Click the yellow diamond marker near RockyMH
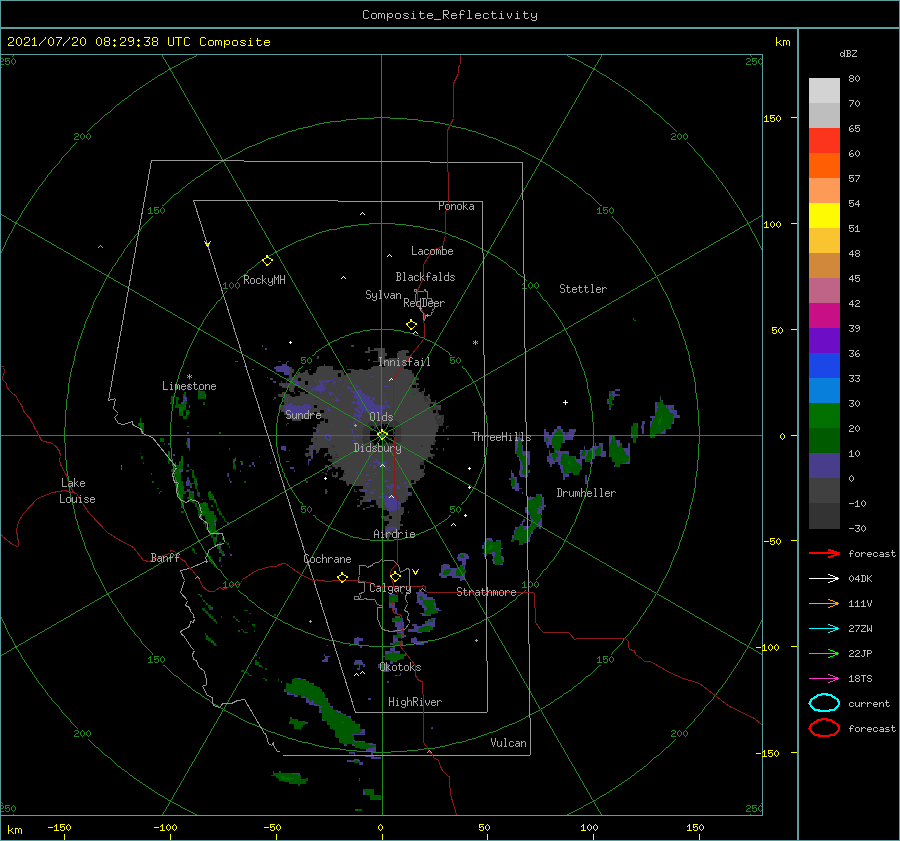The width and height of the screenshot is (900, 841). [x=267, y=261]
